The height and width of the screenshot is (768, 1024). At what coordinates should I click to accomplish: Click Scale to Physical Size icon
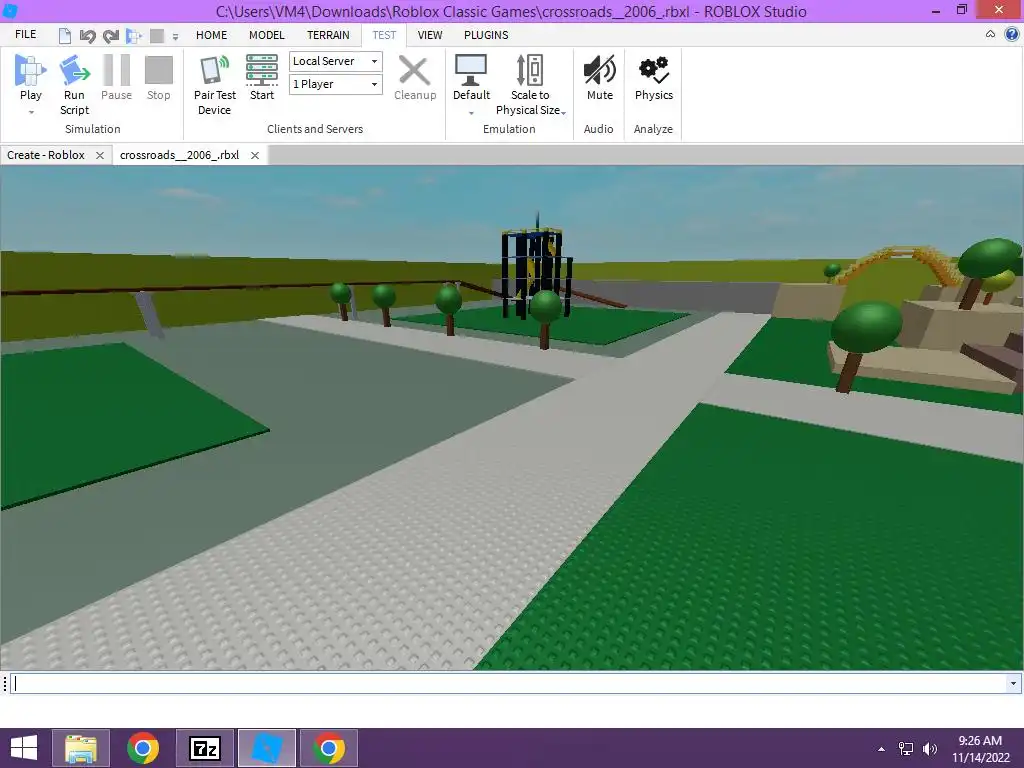coord(530,71)
